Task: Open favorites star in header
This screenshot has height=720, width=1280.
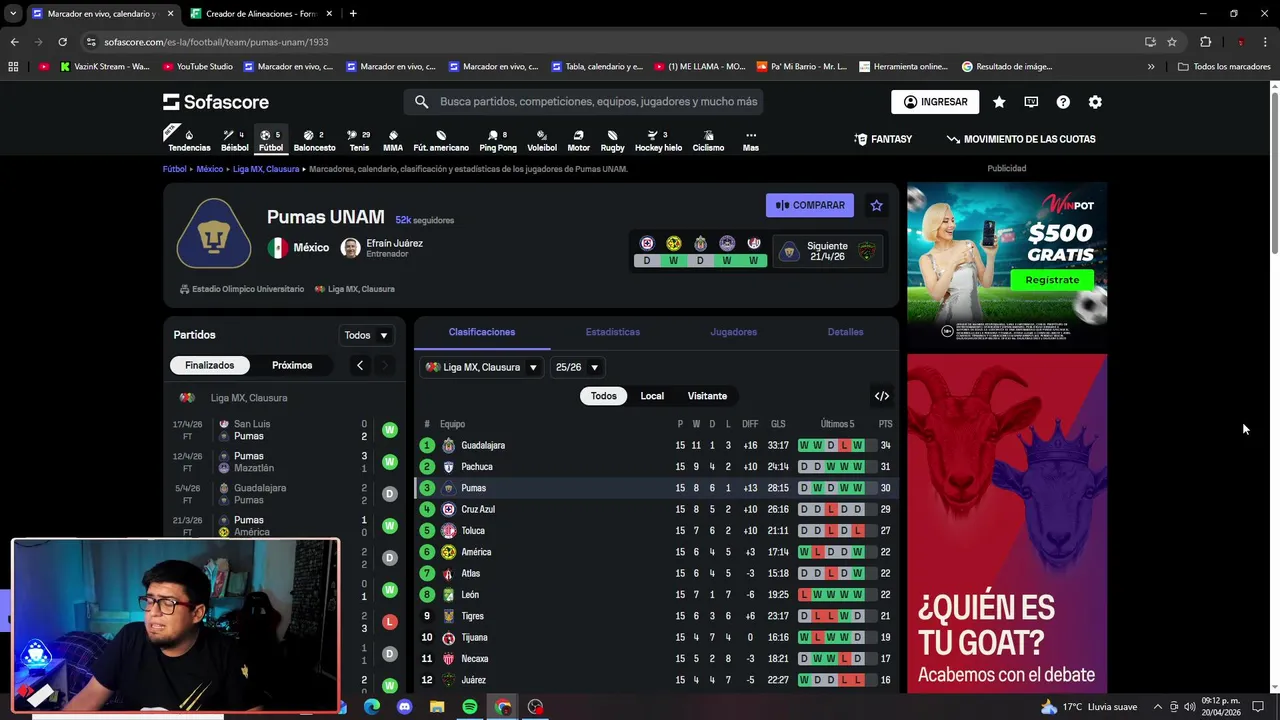Action: (x=999, y=102)
